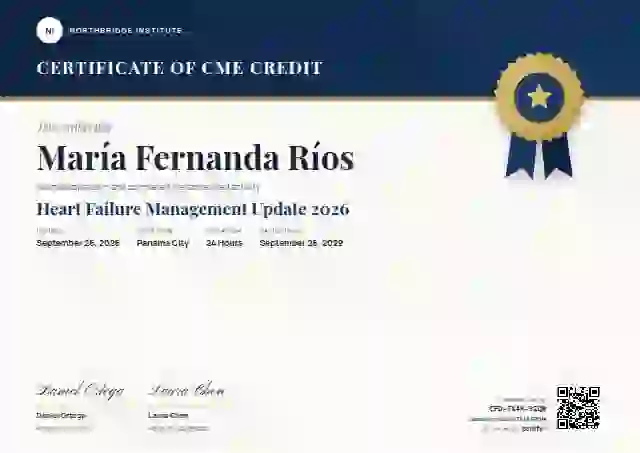Click the first handwritten signature on the left
This screenshot has width=640, height=453.
[80, 391]
